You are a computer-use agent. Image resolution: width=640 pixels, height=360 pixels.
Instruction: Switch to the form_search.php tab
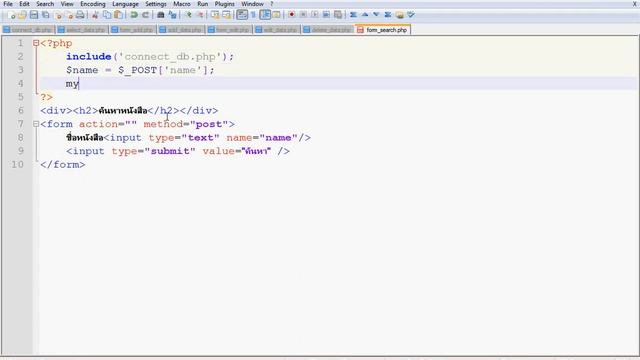pyautogui.click(x=383, y=30)
